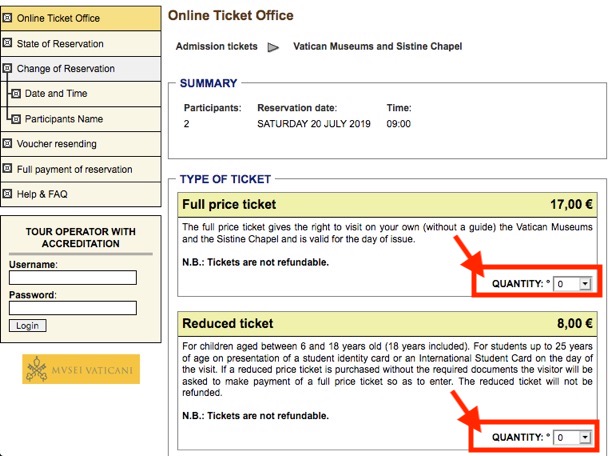
Task: Click the icon beside Full payment of reservation
Action: (x=7, y=168)
